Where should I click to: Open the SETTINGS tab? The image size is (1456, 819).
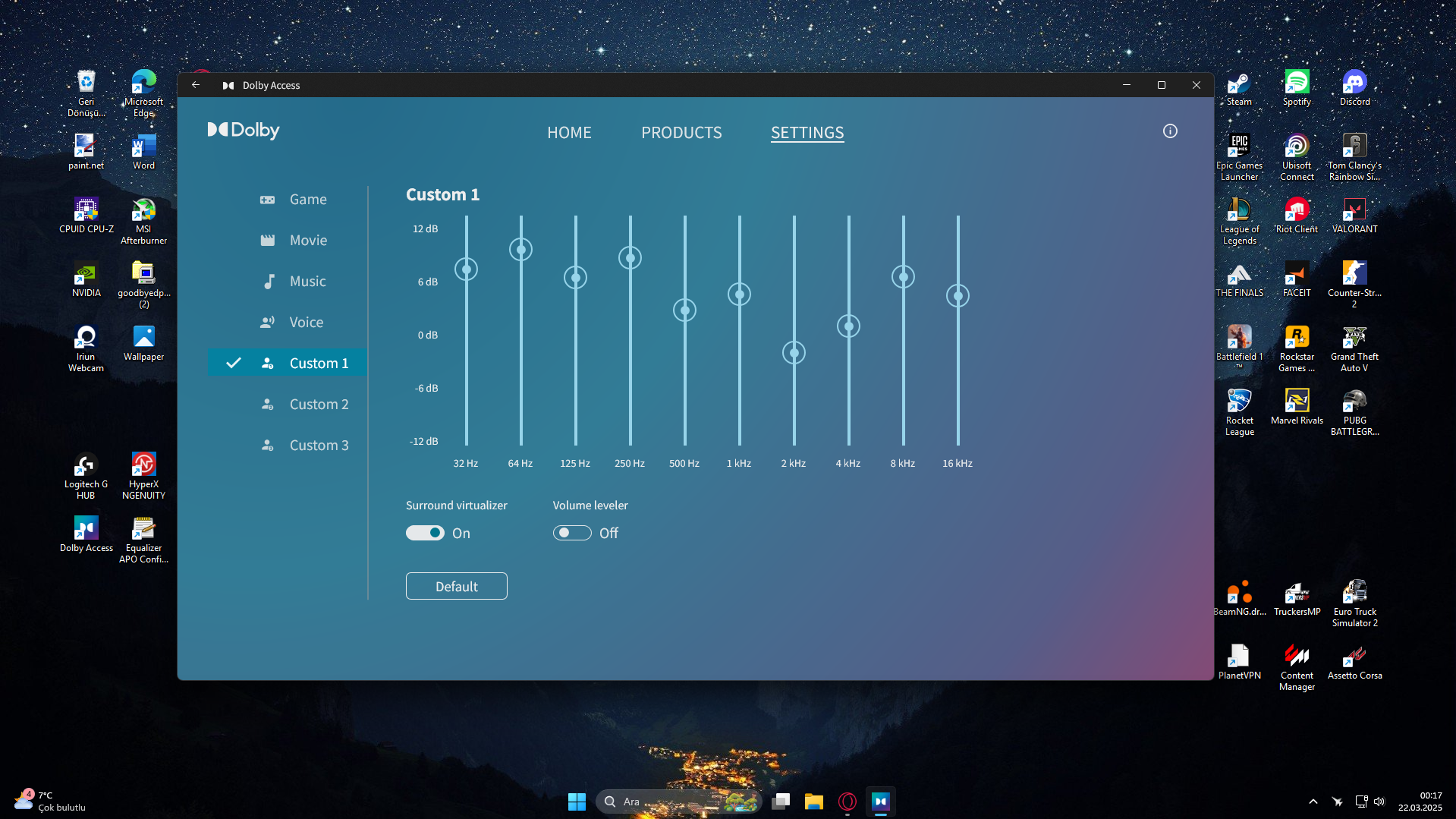point(807,133)
